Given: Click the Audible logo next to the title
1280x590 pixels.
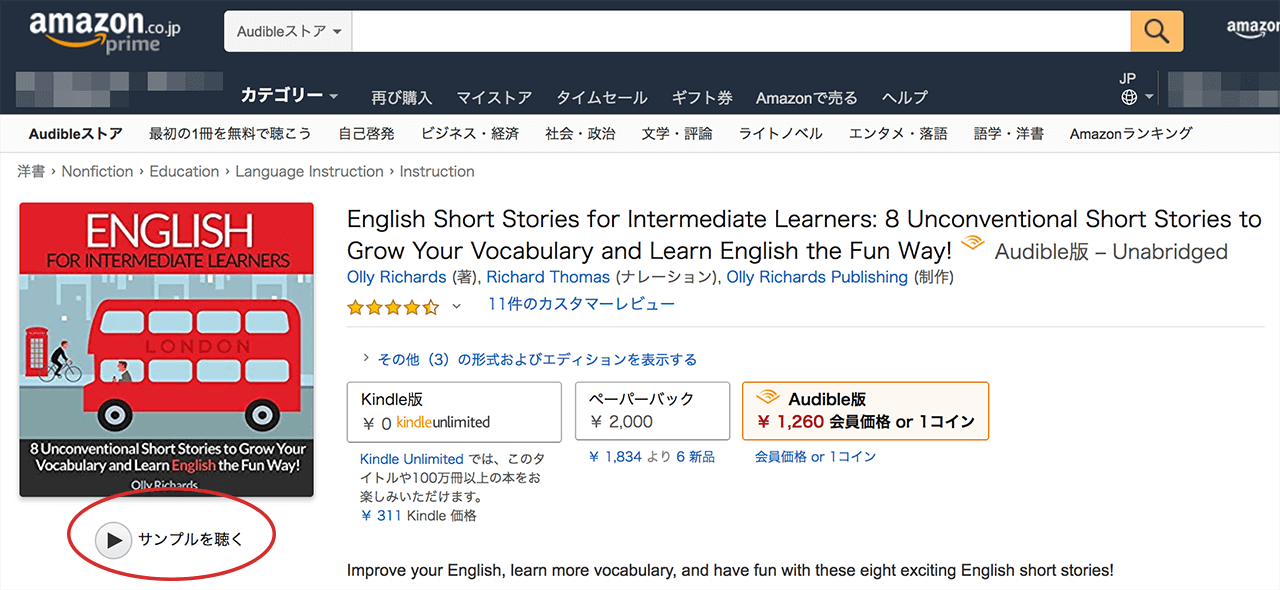Looking at the screenshot, I should 972,244.
